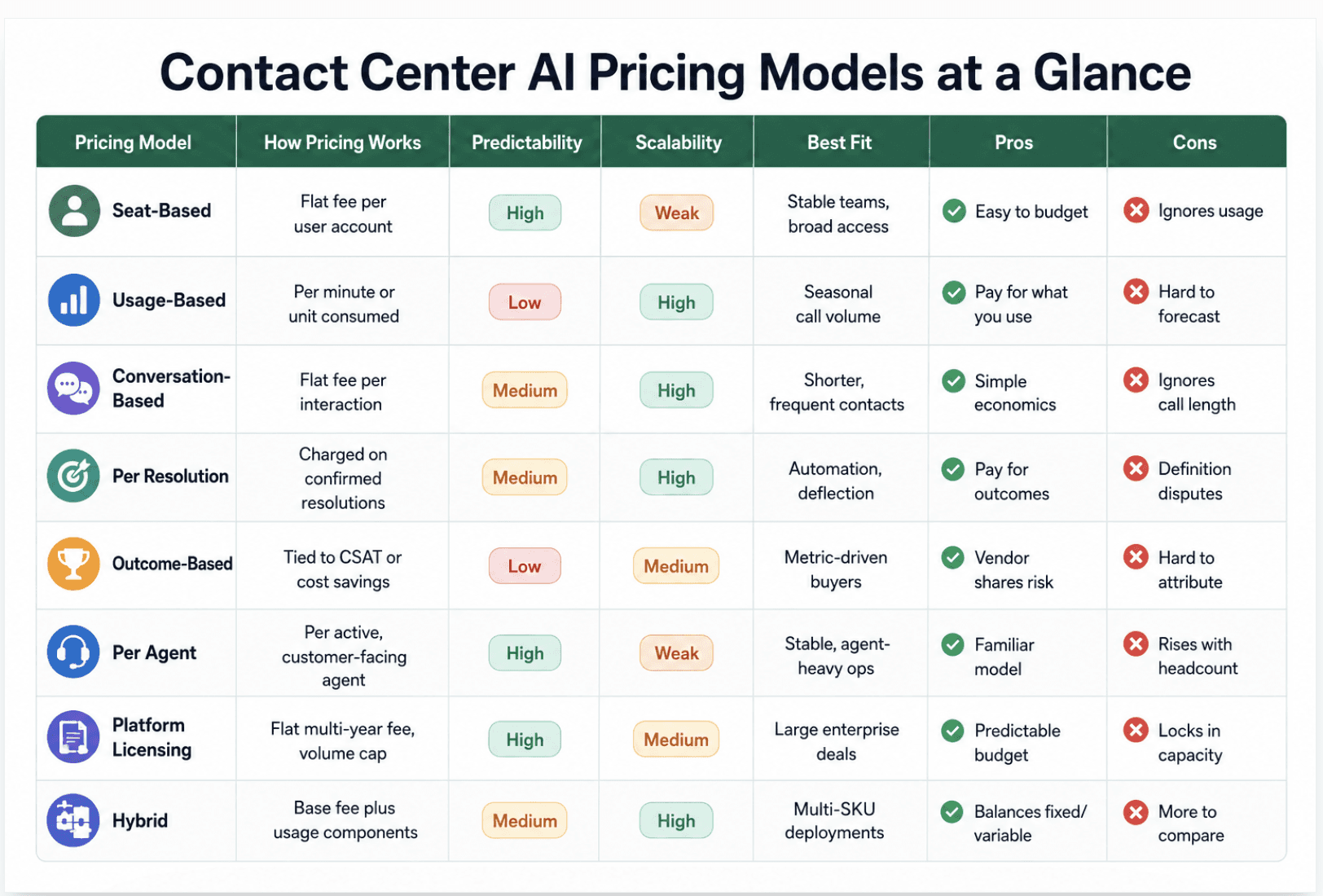Click the Seat-Based person icon
This screenshot has height=896, width=1323.
pyautogui.click(x=74, y=211)
